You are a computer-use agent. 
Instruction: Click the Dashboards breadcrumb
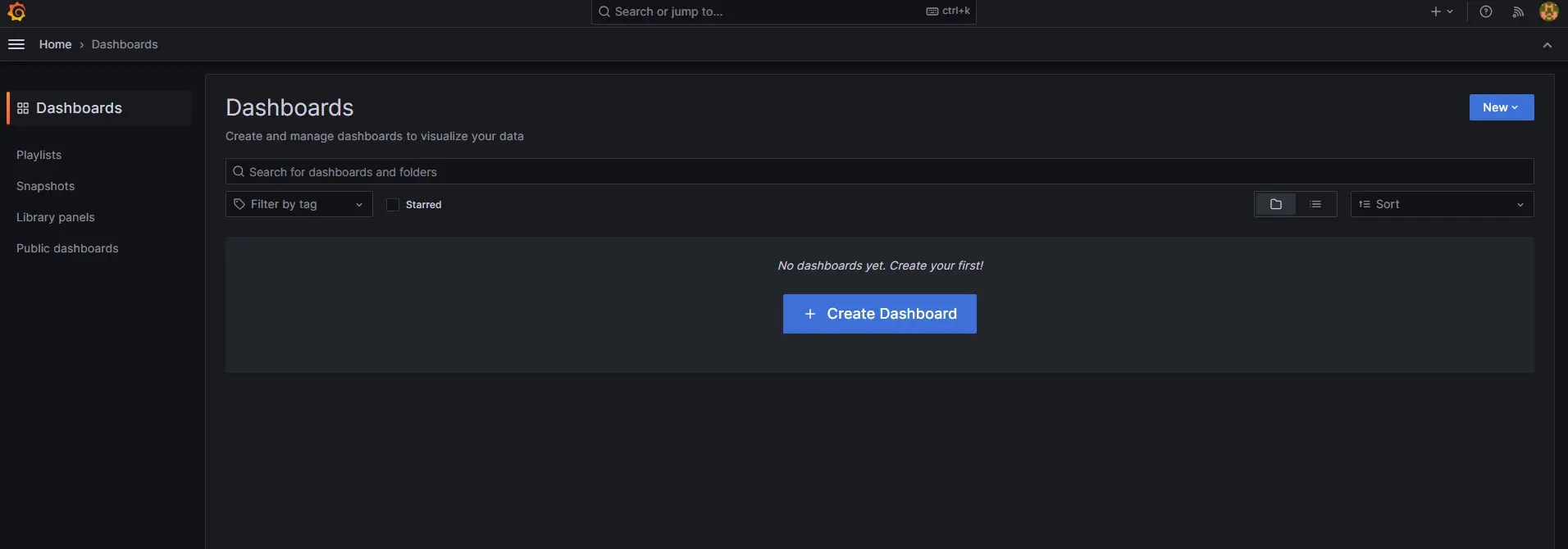point(125,44)
